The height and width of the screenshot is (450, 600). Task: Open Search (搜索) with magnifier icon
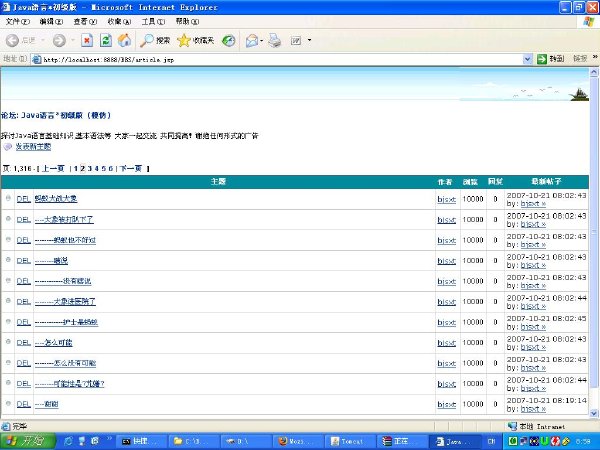(x=155, y=40)
